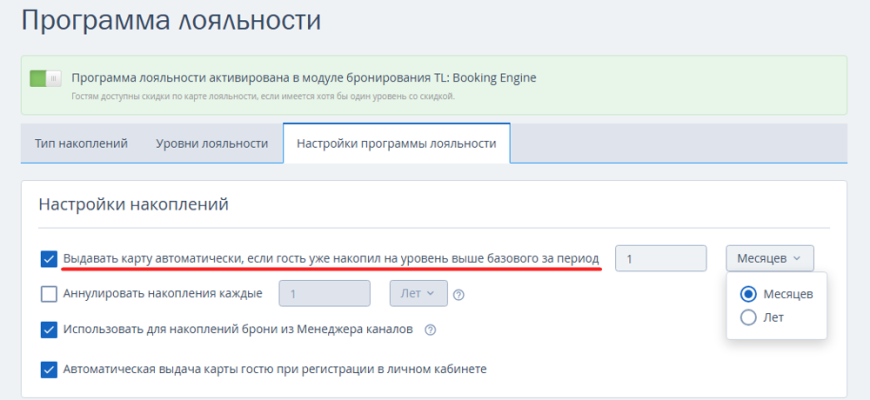Screen dimensions: 870x400
Task: Uncheck 'Выдавать карту автоматически' checkbox
Action: (x=49, y=259)
